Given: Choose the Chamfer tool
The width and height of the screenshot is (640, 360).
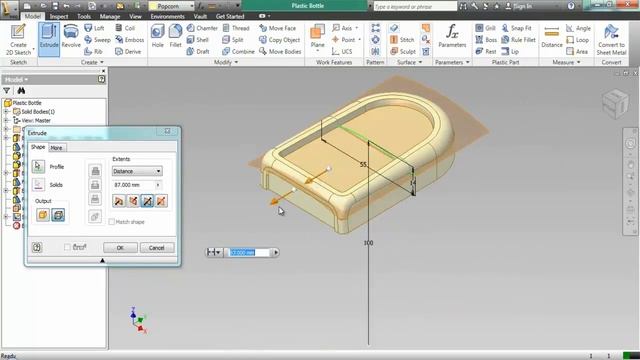Looking at the screenshot, I should 202,28.
